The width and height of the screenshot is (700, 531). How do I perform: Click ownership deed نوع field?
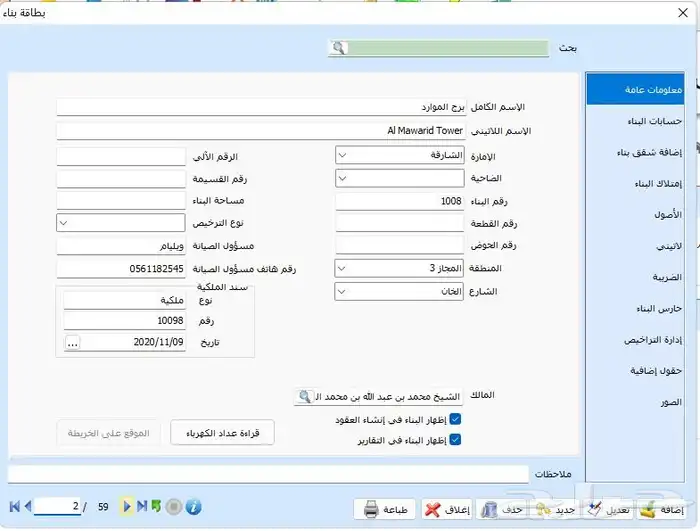coord(124,301)
